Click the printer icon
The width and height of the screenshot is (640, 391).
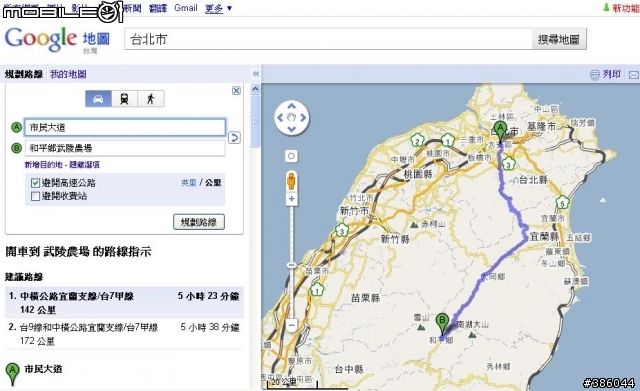(x=595, y=75)
